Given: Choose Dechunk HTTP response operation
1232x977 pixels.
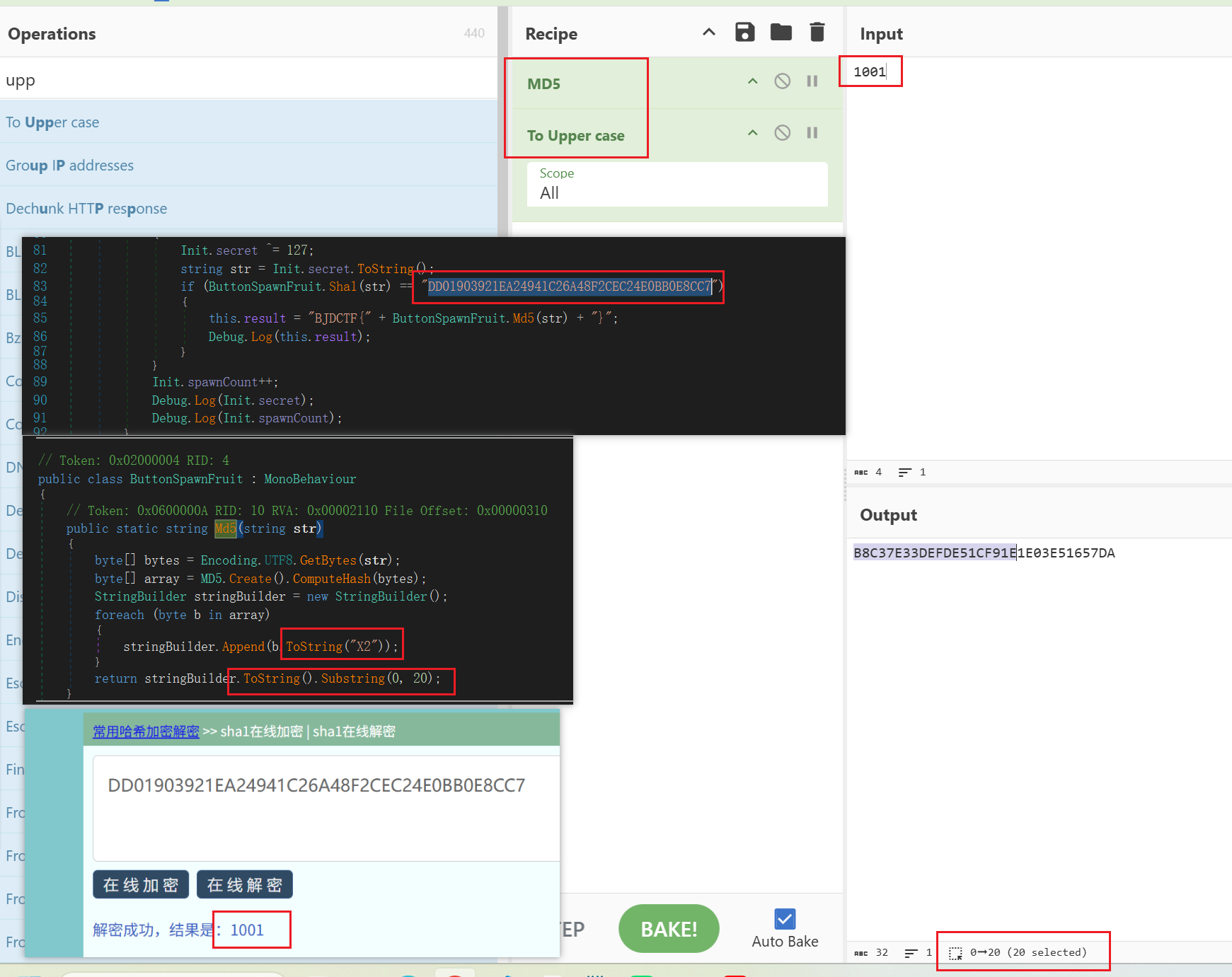Looking at the screenshot, I should point(86,209).
